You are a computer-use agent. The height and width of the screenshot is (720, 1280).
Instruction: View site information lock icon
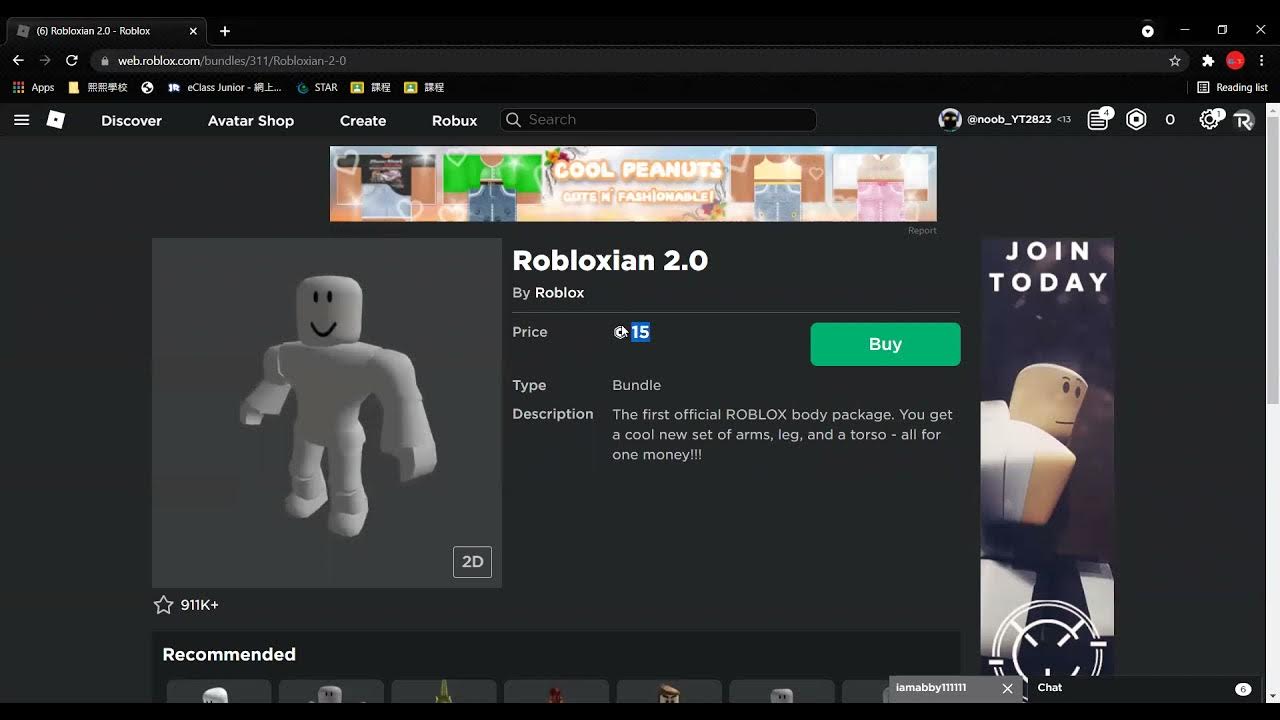click(105, 61)
